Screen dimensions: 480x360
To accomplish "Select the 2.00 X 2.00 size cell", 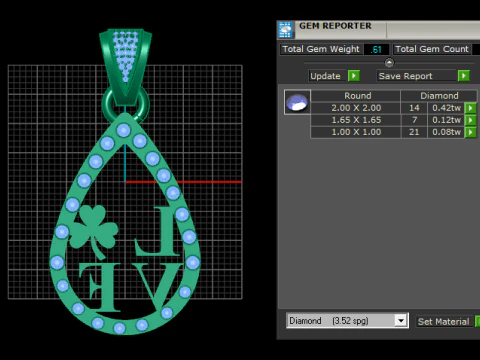I will coord(356,108).
